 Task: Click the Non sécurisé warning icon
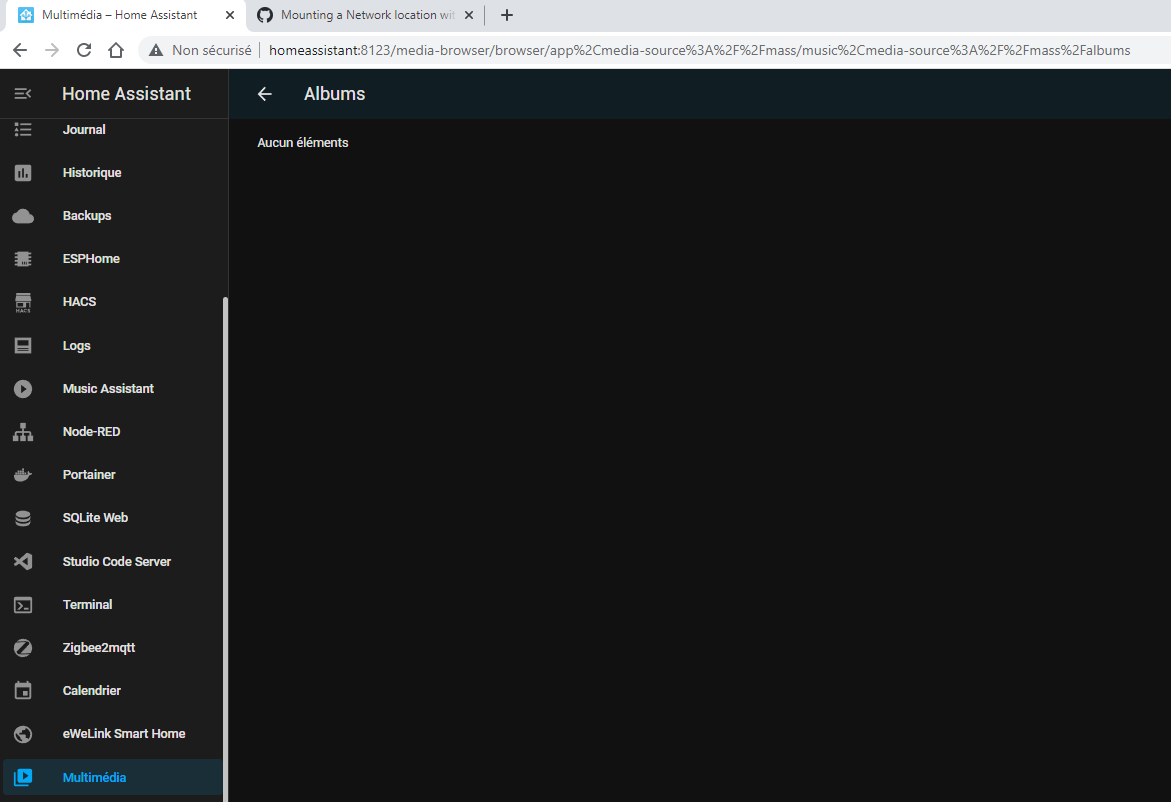click(155, 50)
